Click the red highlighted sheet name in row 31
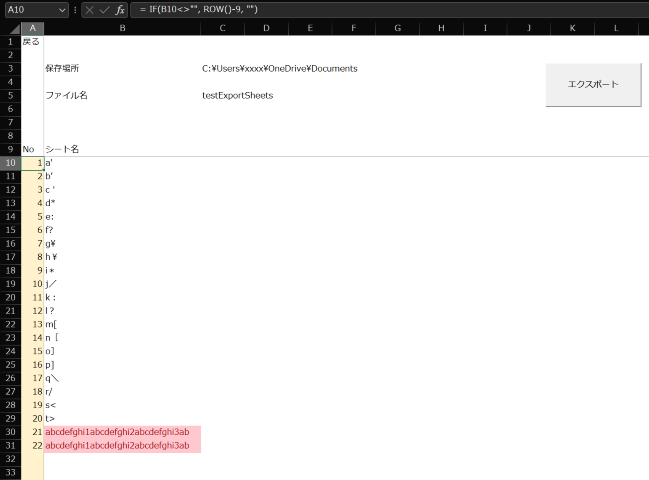The width and height of the screenshot is (649, 480). (122, 446)
